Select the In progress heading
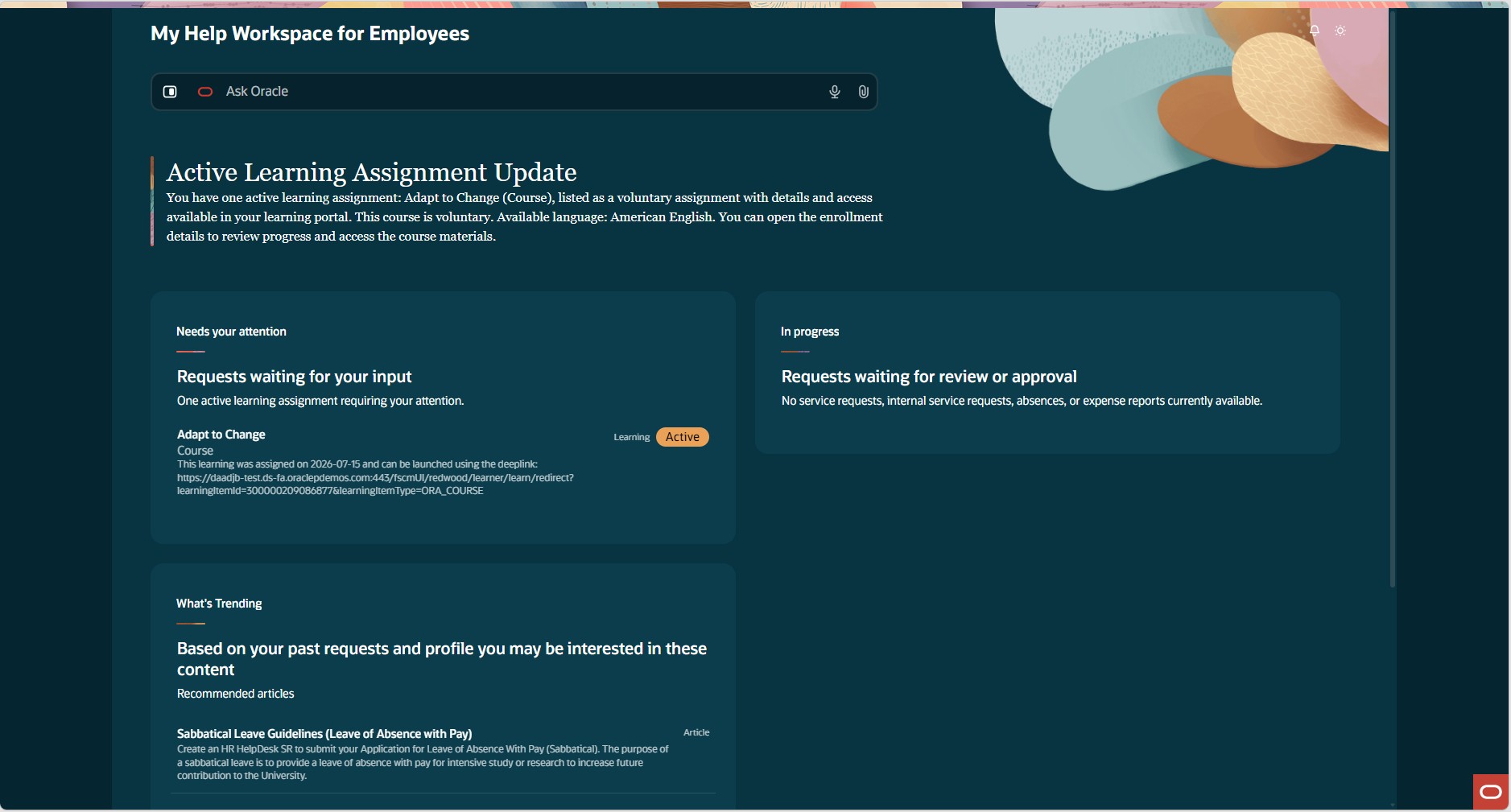 click(810, 332)
